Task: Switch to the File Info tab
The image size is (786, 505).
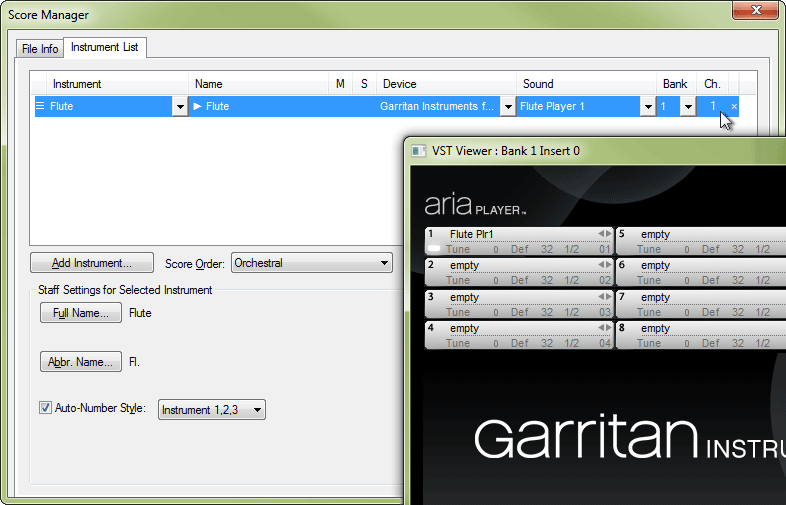Action: click(40, 49)
